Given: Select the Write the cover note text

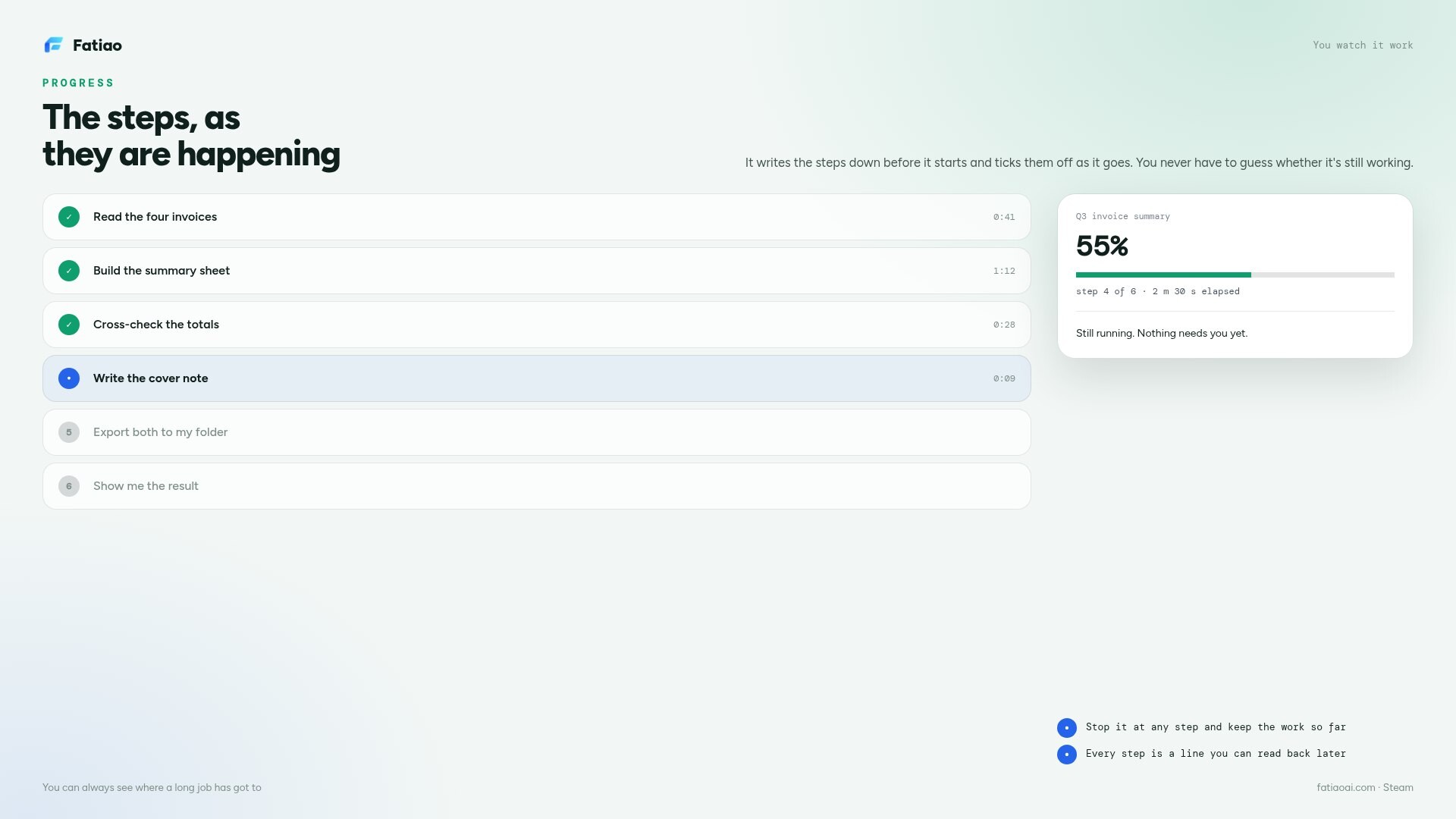Looking at the screenshot, I should coord(151,378).
